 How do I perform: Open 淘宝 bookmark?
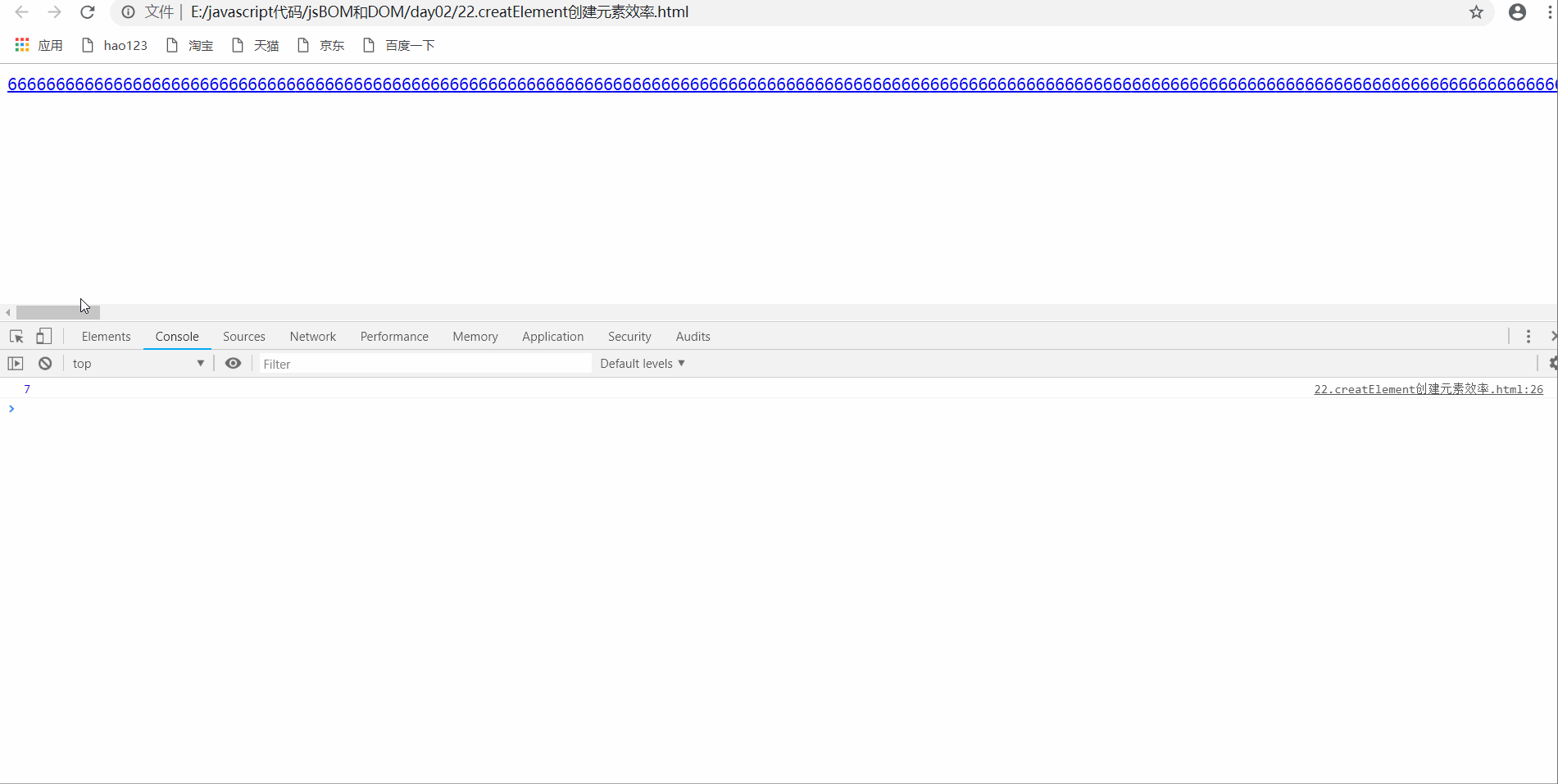click(x=190, y=45)
